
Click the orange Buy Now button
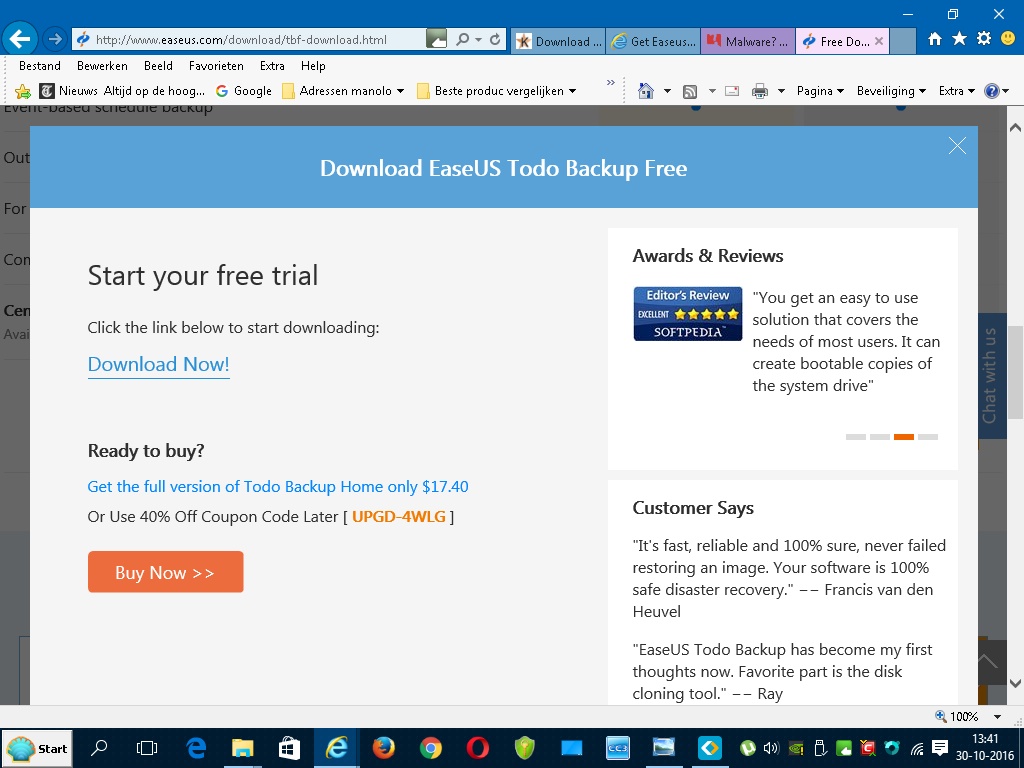pyautogui.click(x=165, y=572)
